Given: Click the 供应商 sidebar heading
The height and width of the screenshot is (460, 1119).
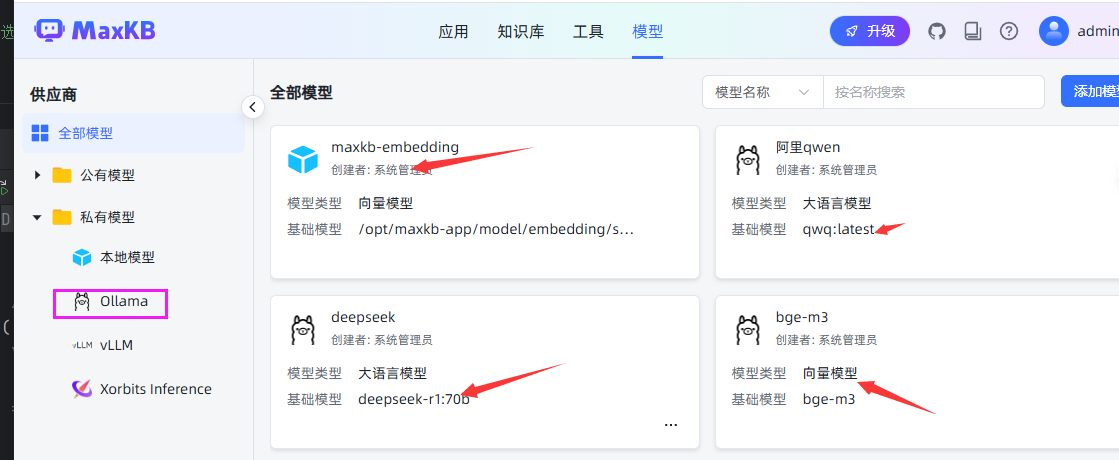Looking at the screenshot, I should [54, 94].
